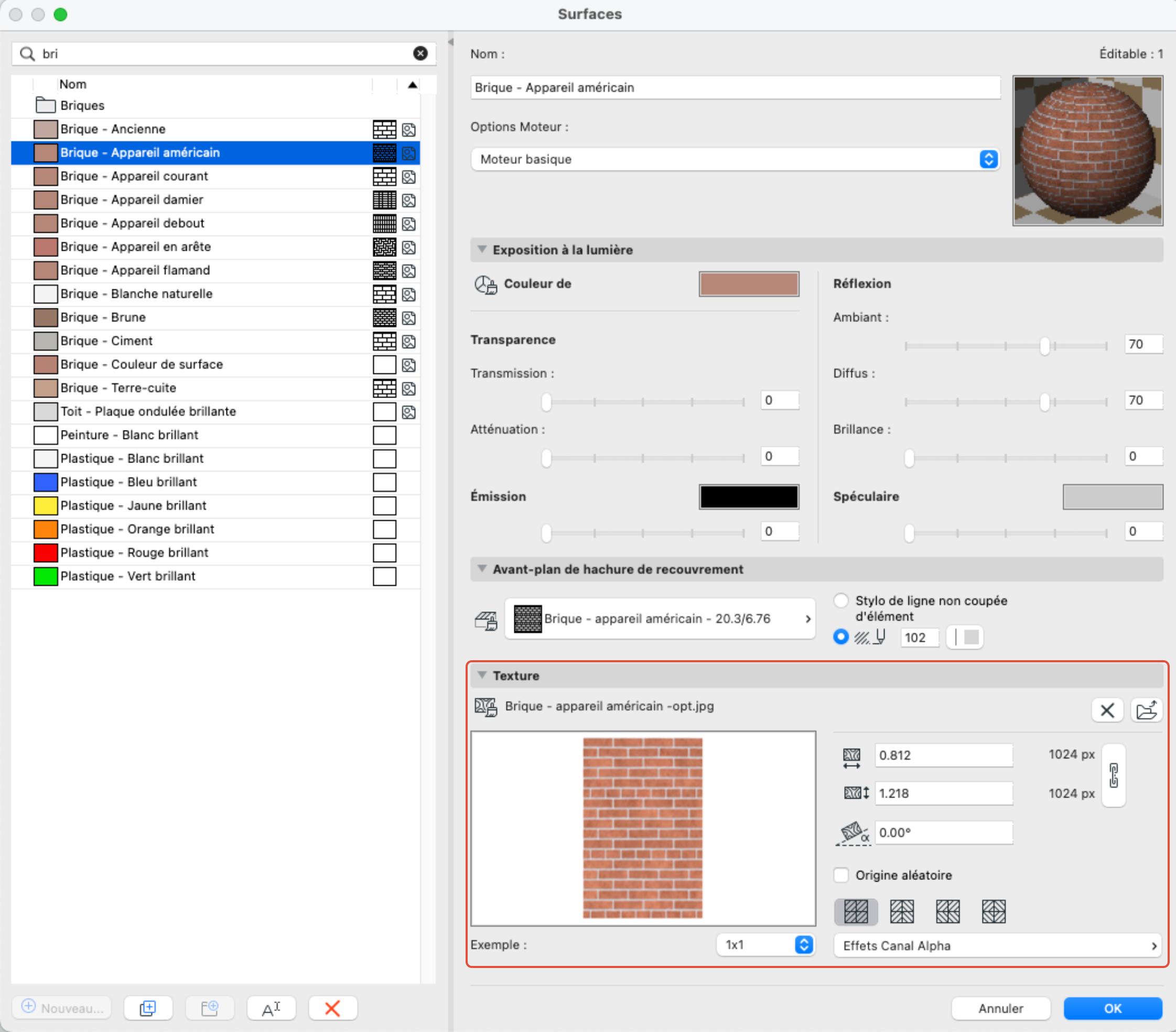Click texture icon of Brique - Ancienne
This screenshot has height=1032, width=1176.
coord(408,130)
